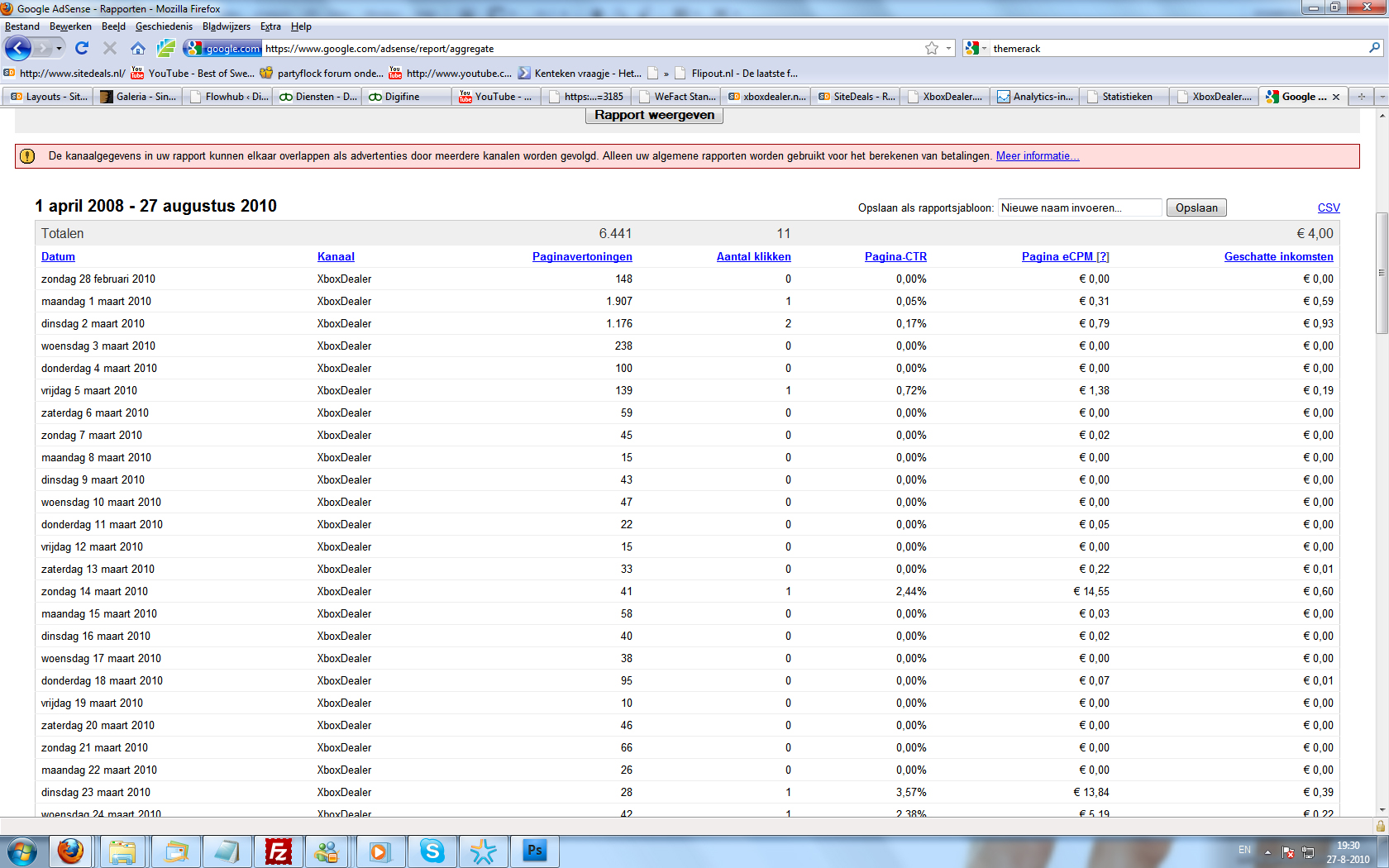Click the URL address bar

(591, 49)
